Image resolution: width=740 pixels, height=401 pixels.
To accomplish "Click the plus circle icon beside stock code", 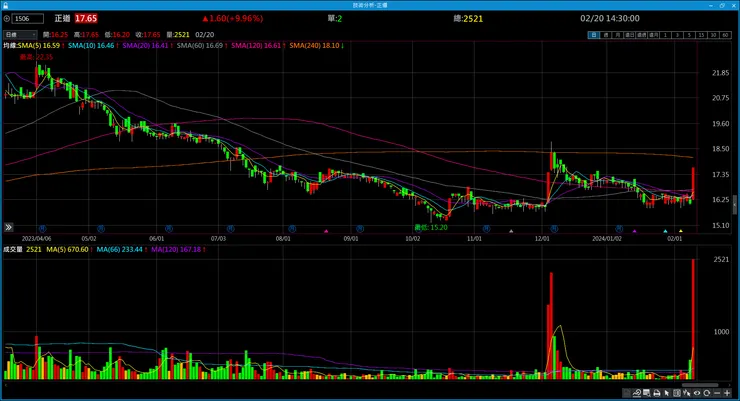I will [x=7, y=18].
